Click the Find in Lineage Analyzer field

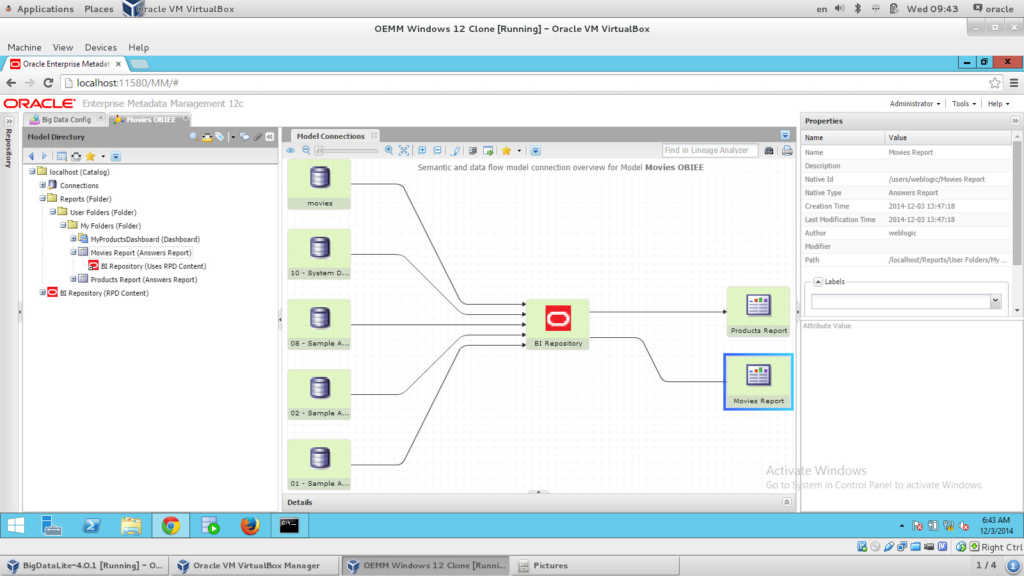click(x=709, y=150)
